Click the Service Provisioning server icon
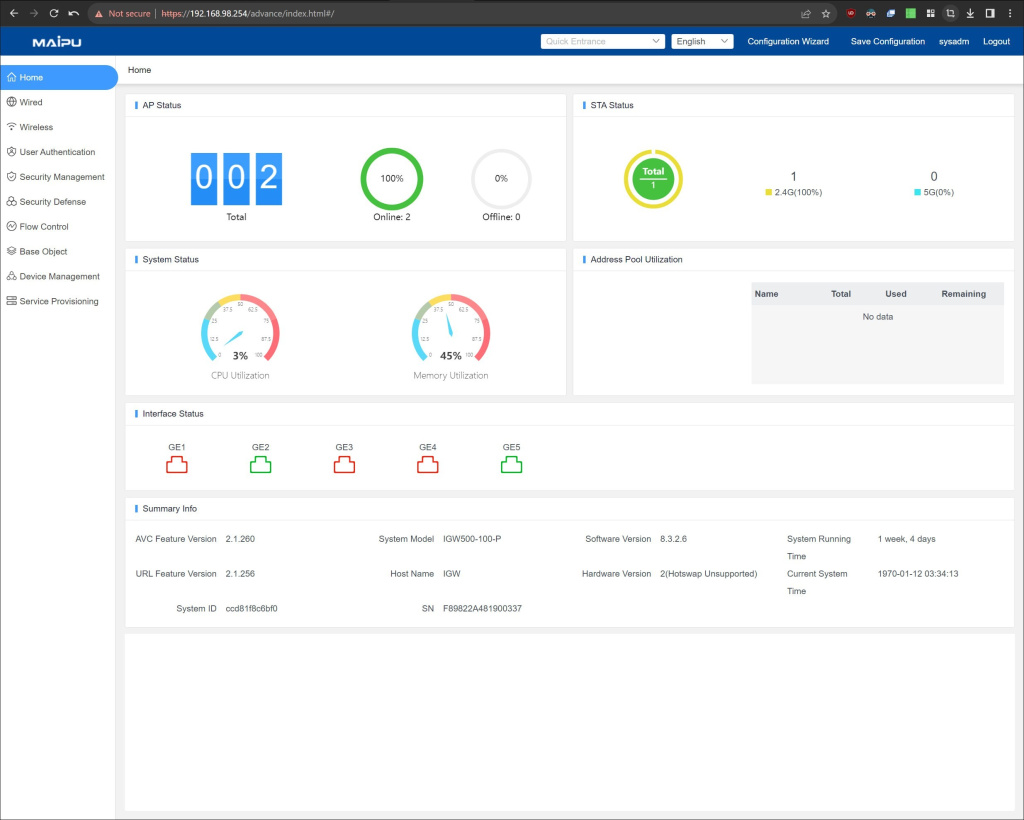The height and width of the screenshot is (820, 1024). [x=11, y=301]
